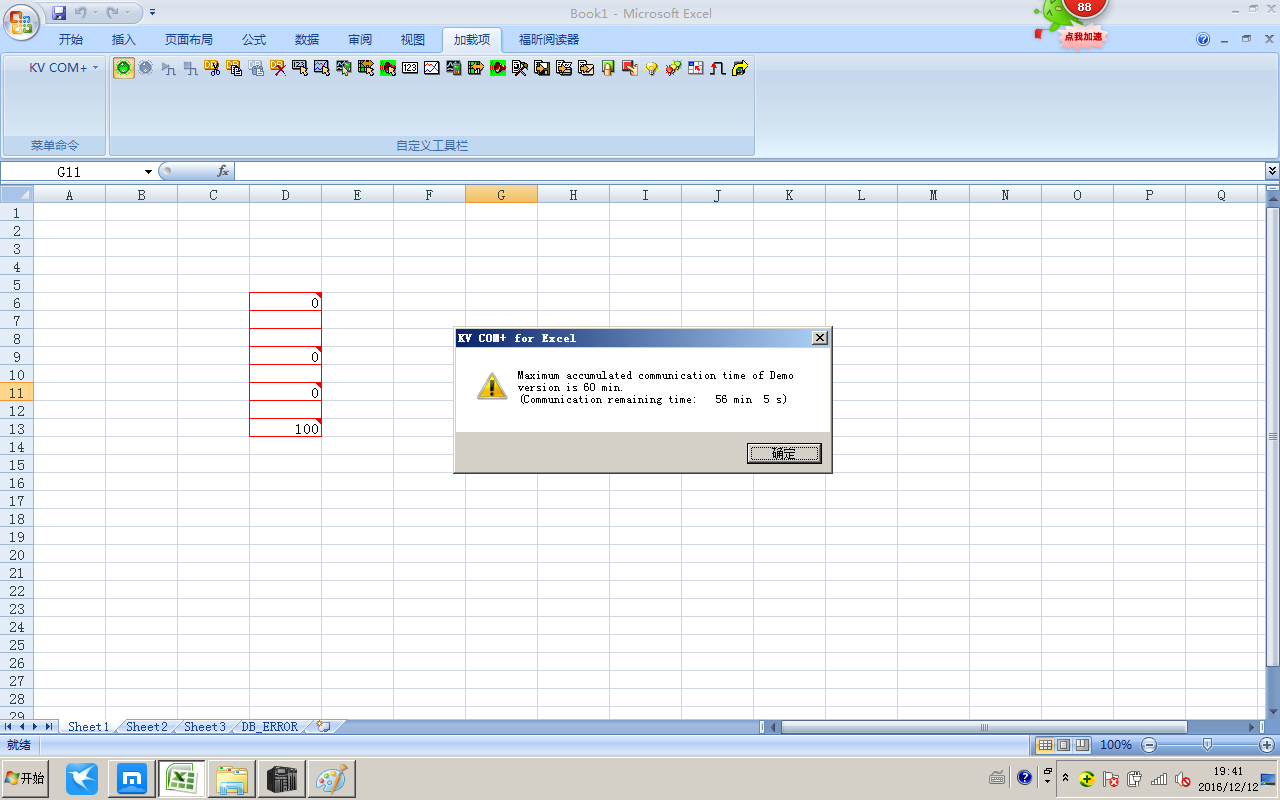This screenshot has height=800, width=1280.
Task: Expand the KV COM+ menu dropdown
Action: point(64,68)
